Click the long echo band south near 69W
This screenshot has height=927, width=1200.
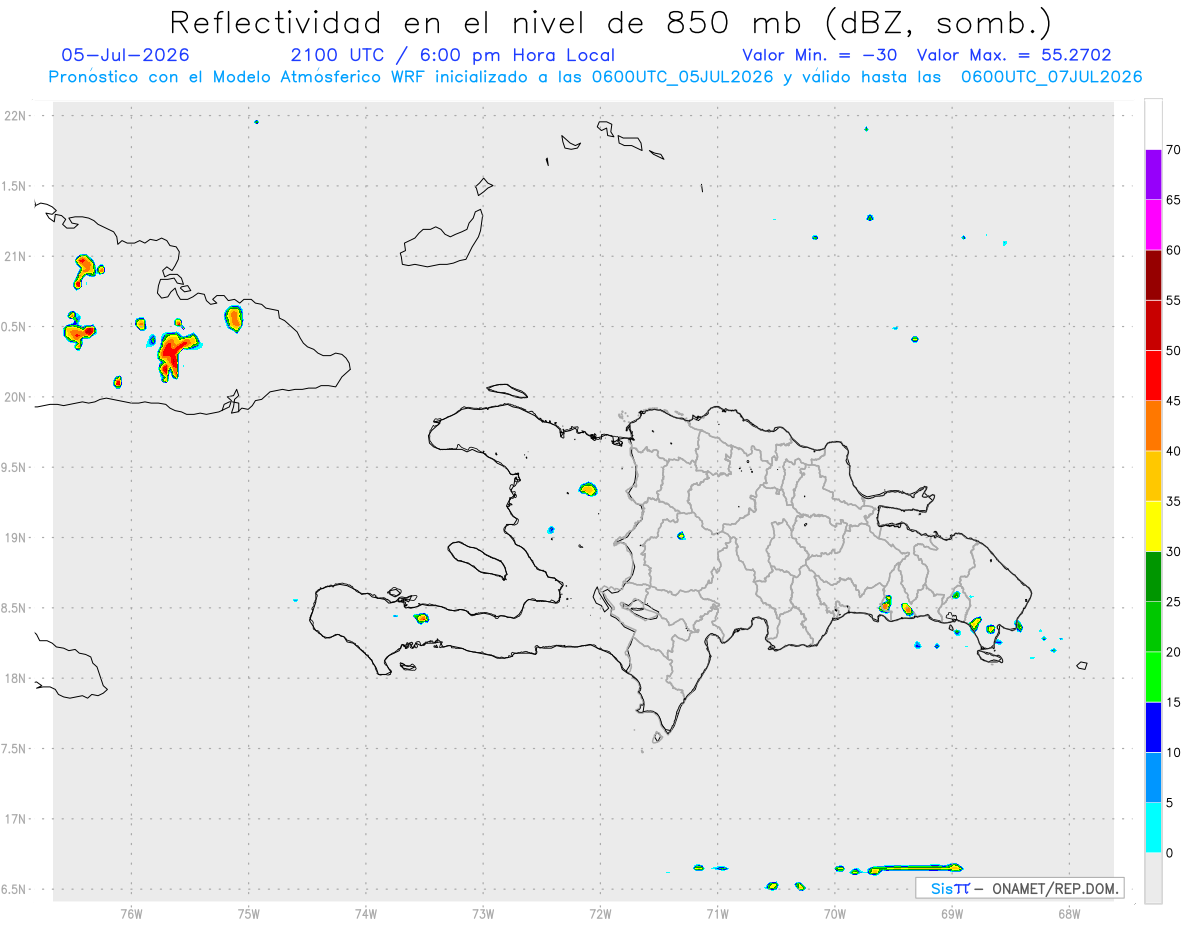click(915, 868)
